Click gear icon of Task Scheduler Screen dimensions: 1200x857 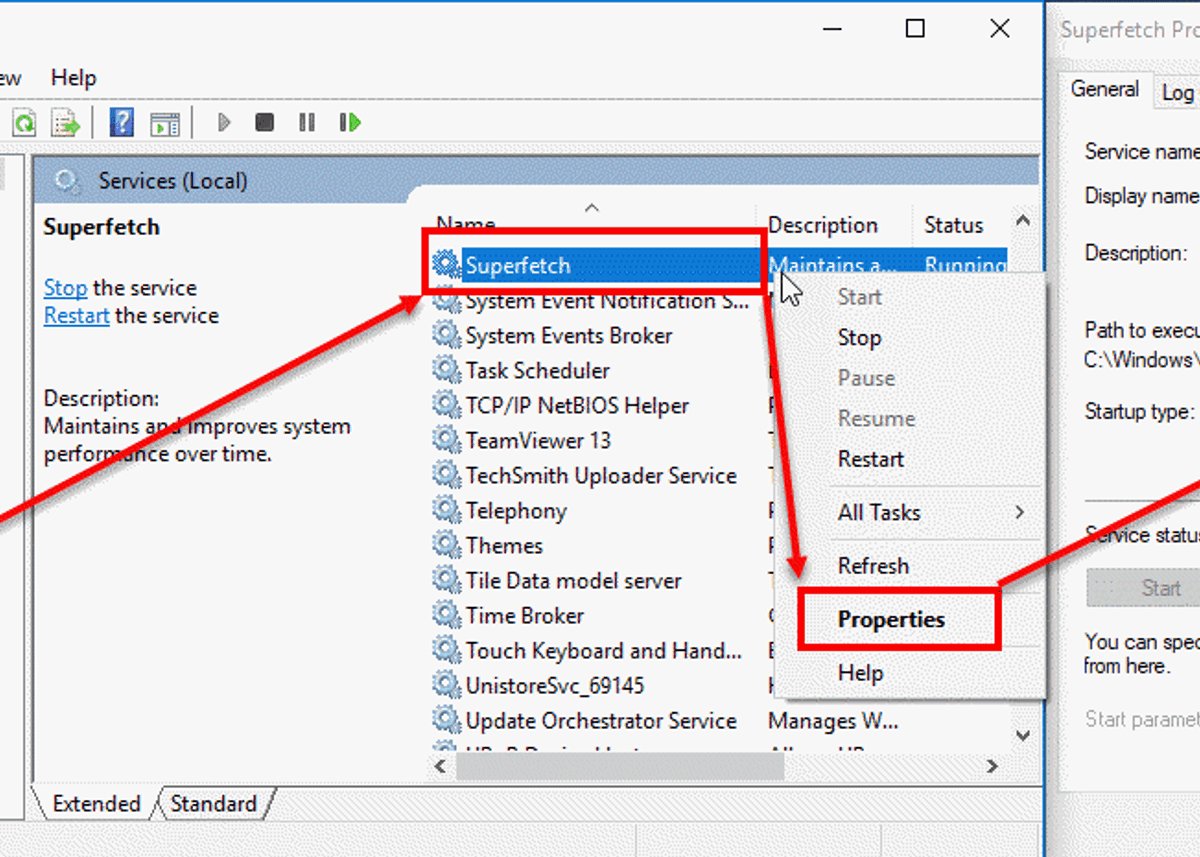tap(446, 370)
